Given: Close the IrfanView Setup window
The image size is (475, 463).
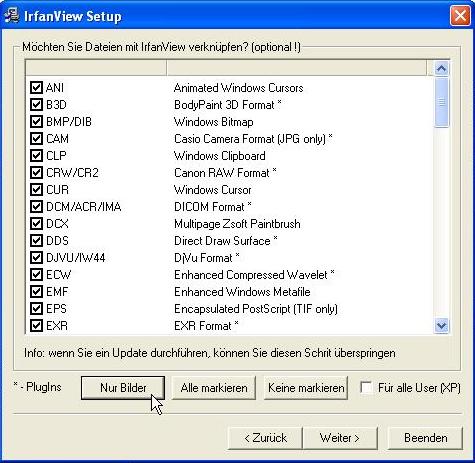Looking at the screenshot, I should click(460, 16).
